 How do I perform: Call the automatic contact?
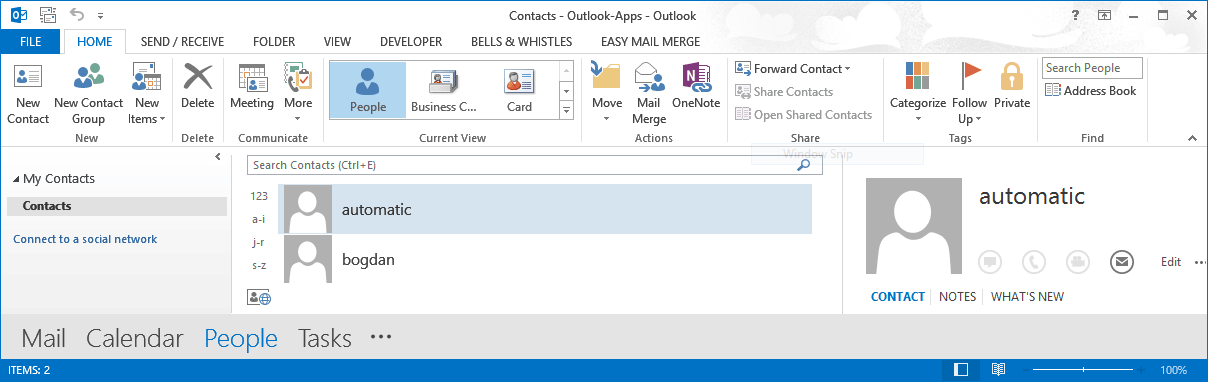[1034, 262]
